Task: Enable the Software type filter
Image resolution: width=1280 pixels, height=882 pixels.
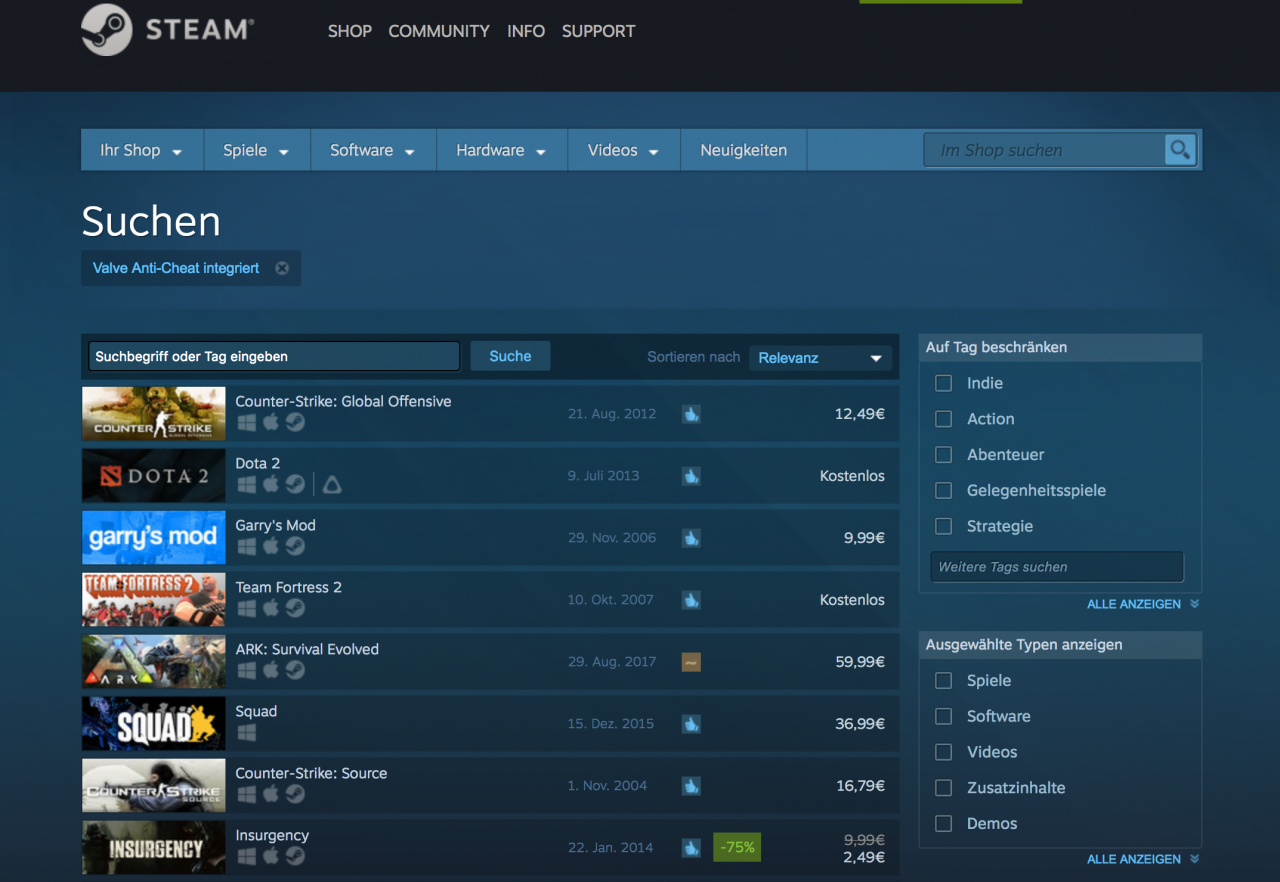Action: (x=943, y=717)
